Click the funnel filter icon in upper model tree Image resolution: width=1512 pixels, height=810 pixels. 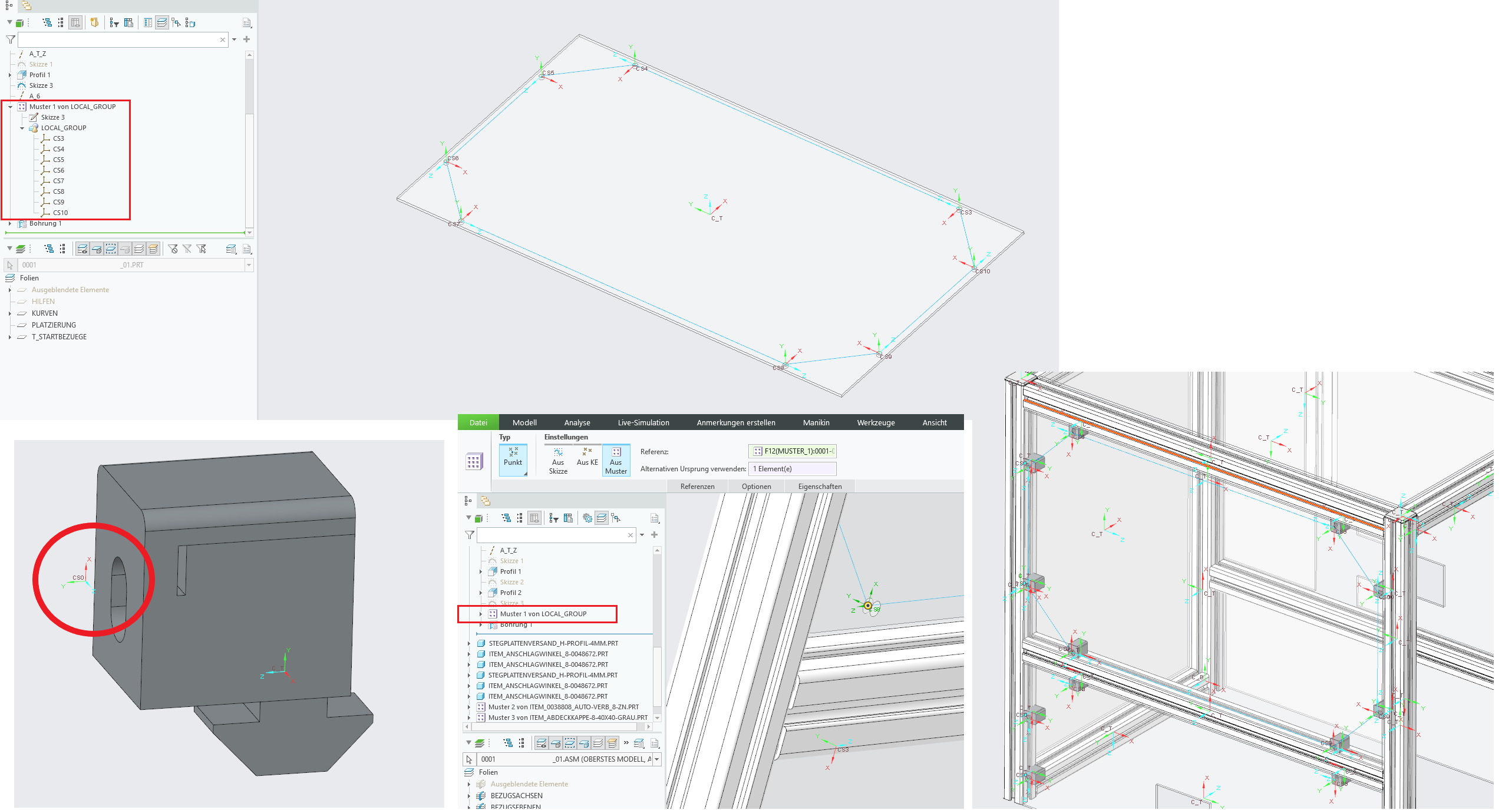click(11, 39)
